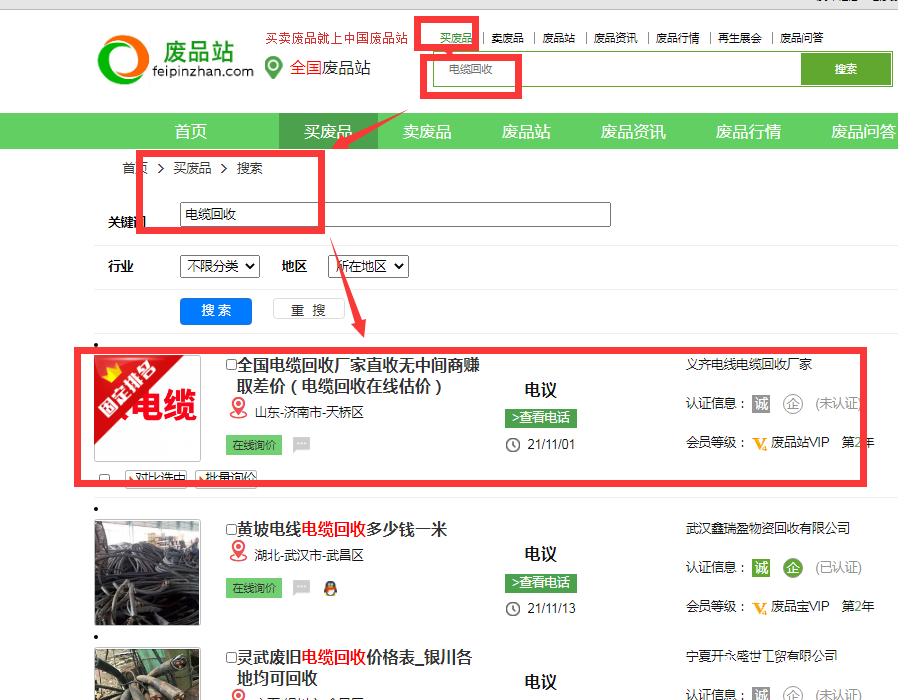Screen dimensions: 898x700
Task: Select 废品问答 in the top search tabs
Action: pyautogui.click(x=802, y=38)
